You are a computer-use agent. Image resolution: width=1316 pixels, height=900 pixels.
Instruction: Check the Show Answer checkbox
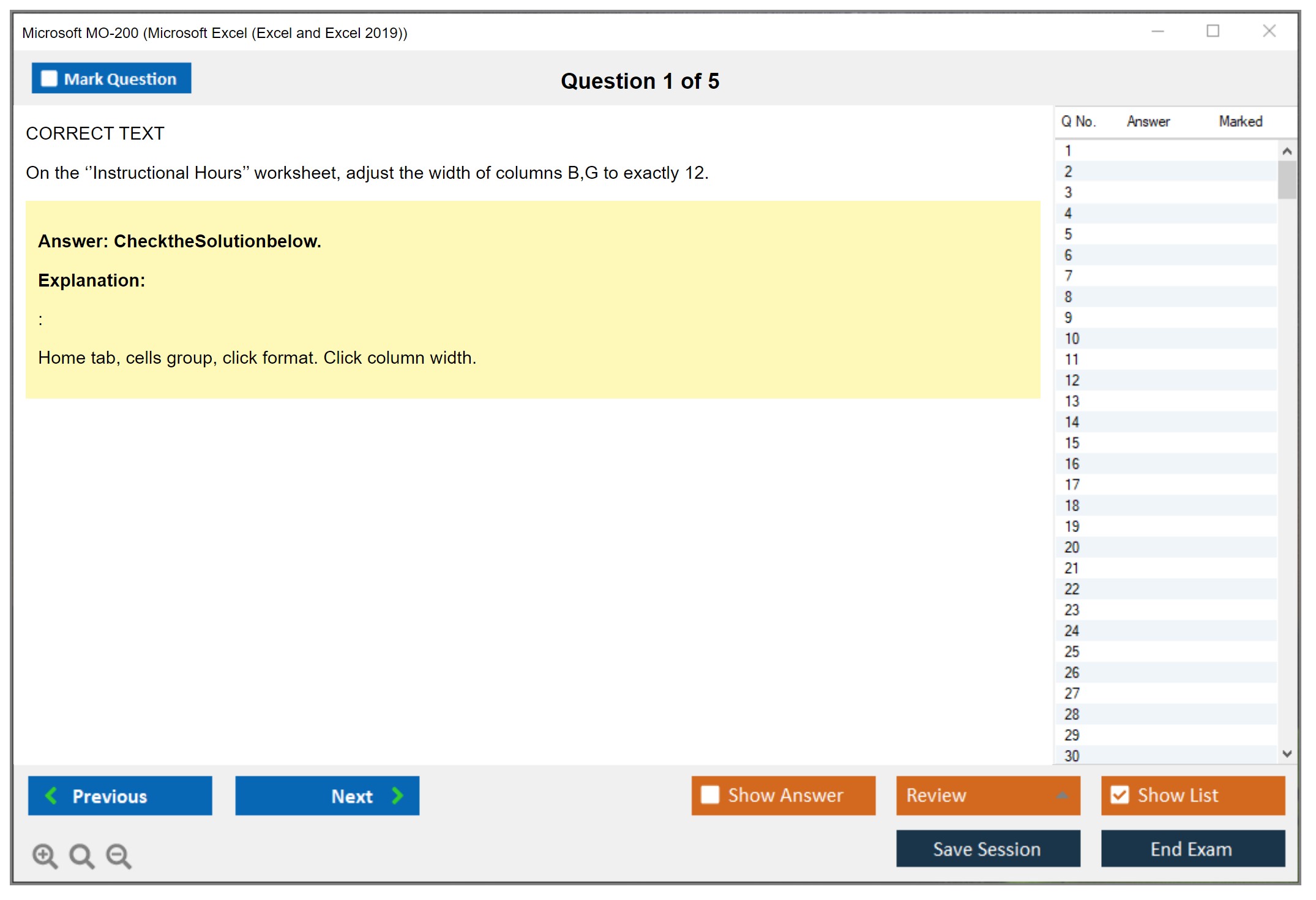coord(710,795)
